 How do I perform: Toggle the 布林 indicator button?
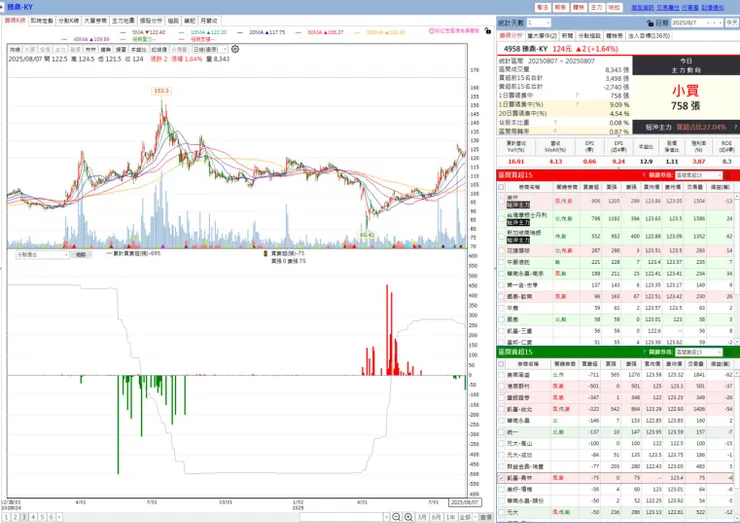[x=91, y=50]
